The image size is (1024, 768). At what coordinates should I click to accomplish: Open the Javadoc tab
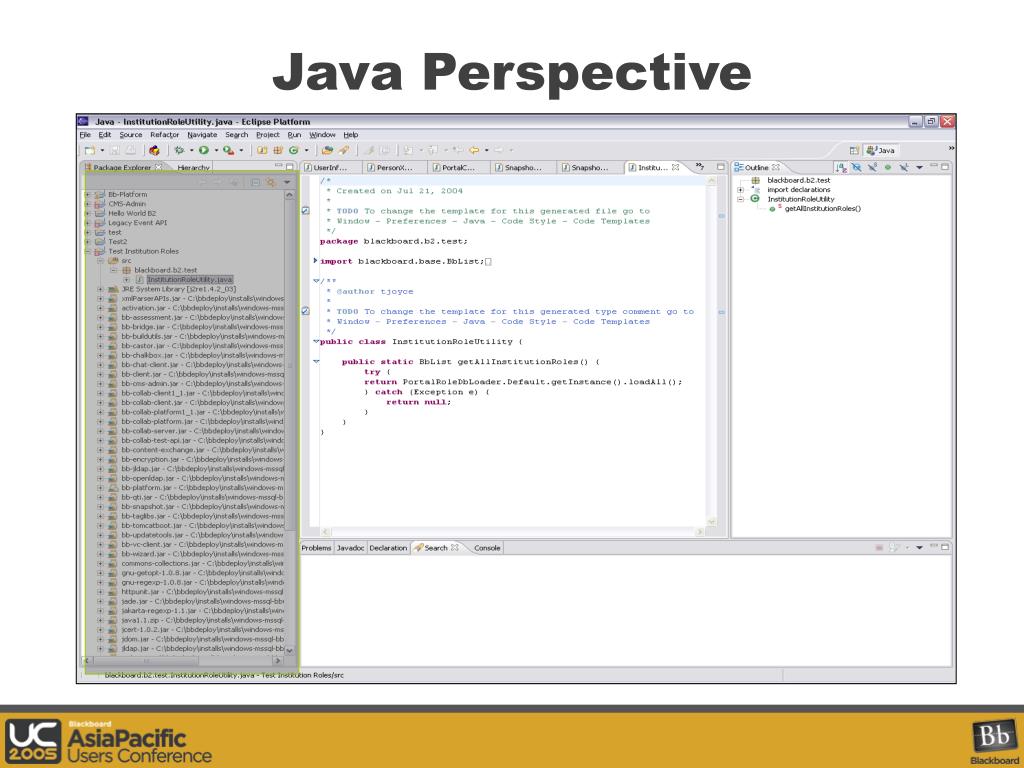[350, 548]
